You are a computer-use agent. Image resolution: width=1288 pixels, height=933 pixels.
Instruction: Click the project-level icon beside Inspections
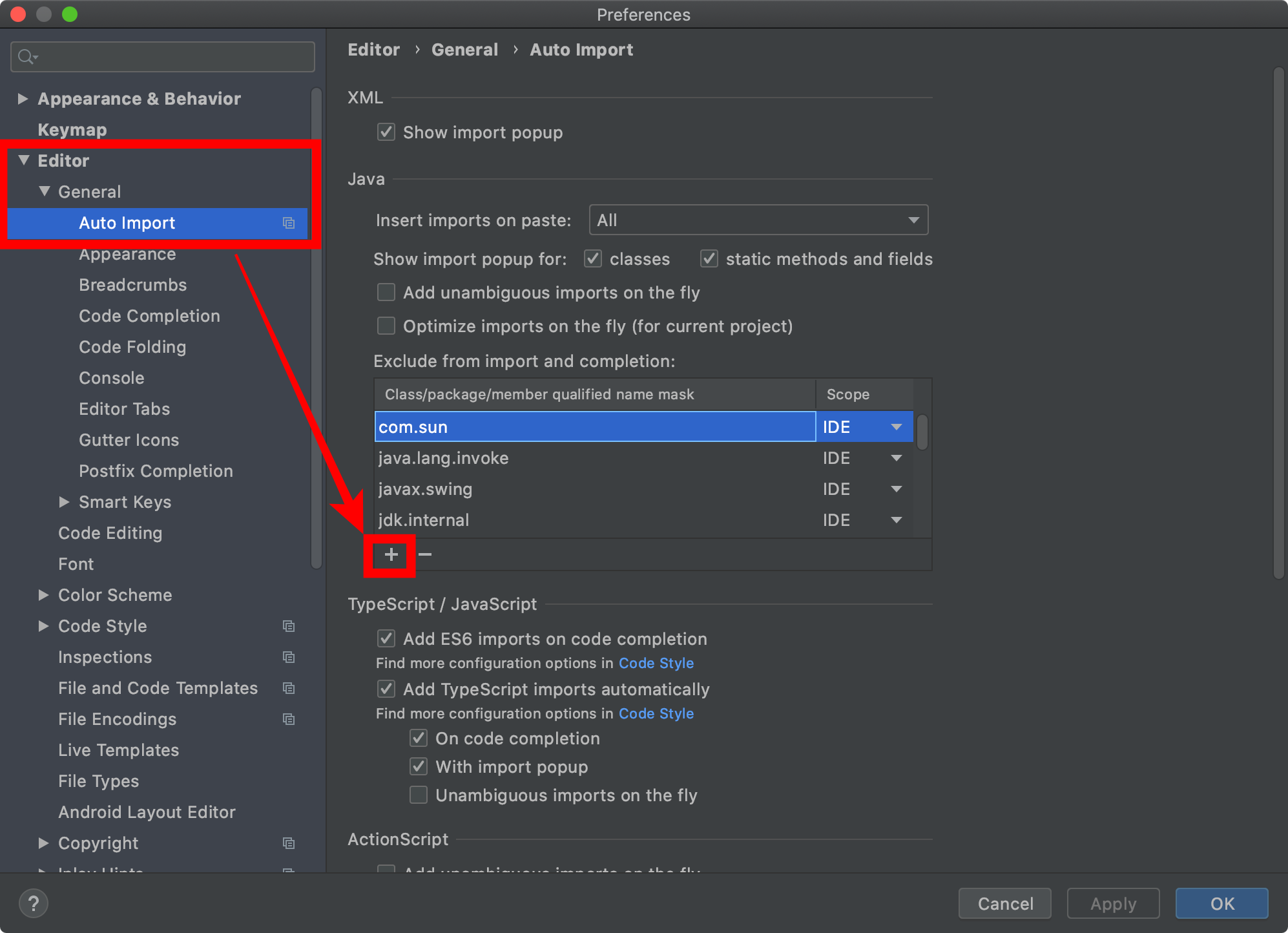(x=289, y=657)
